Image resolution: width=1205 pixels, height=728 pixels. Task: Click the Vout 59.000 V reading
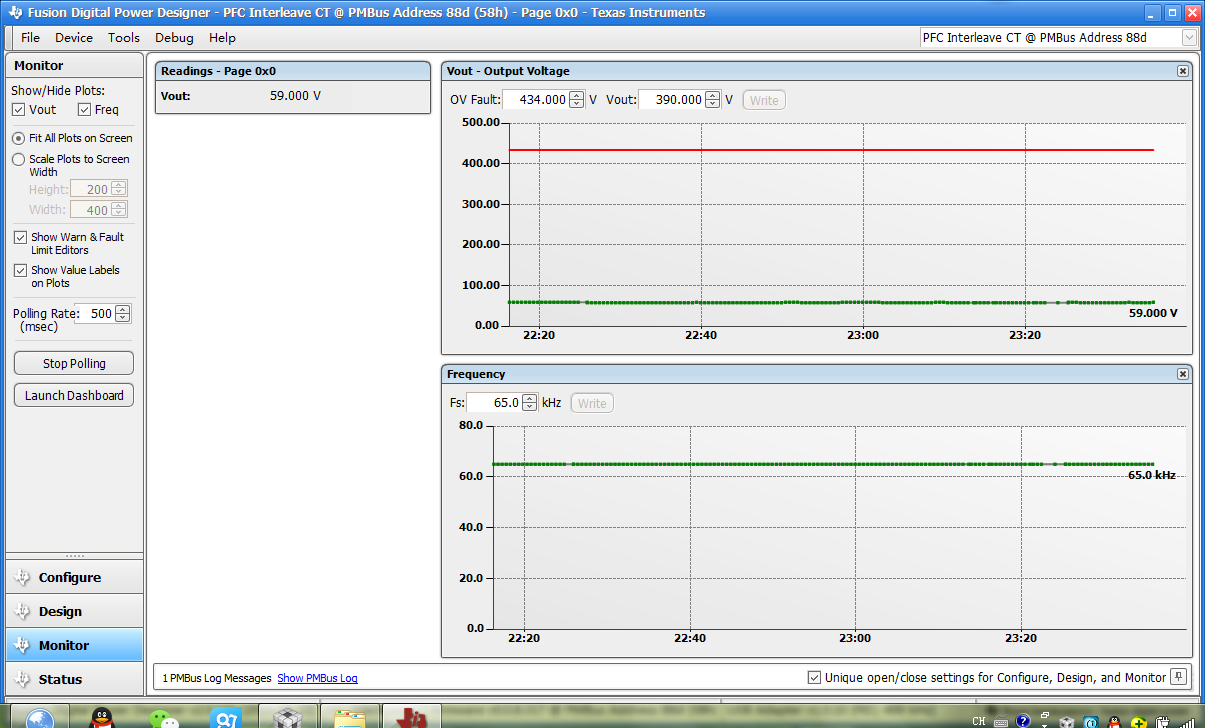click(x=295, y=96)
